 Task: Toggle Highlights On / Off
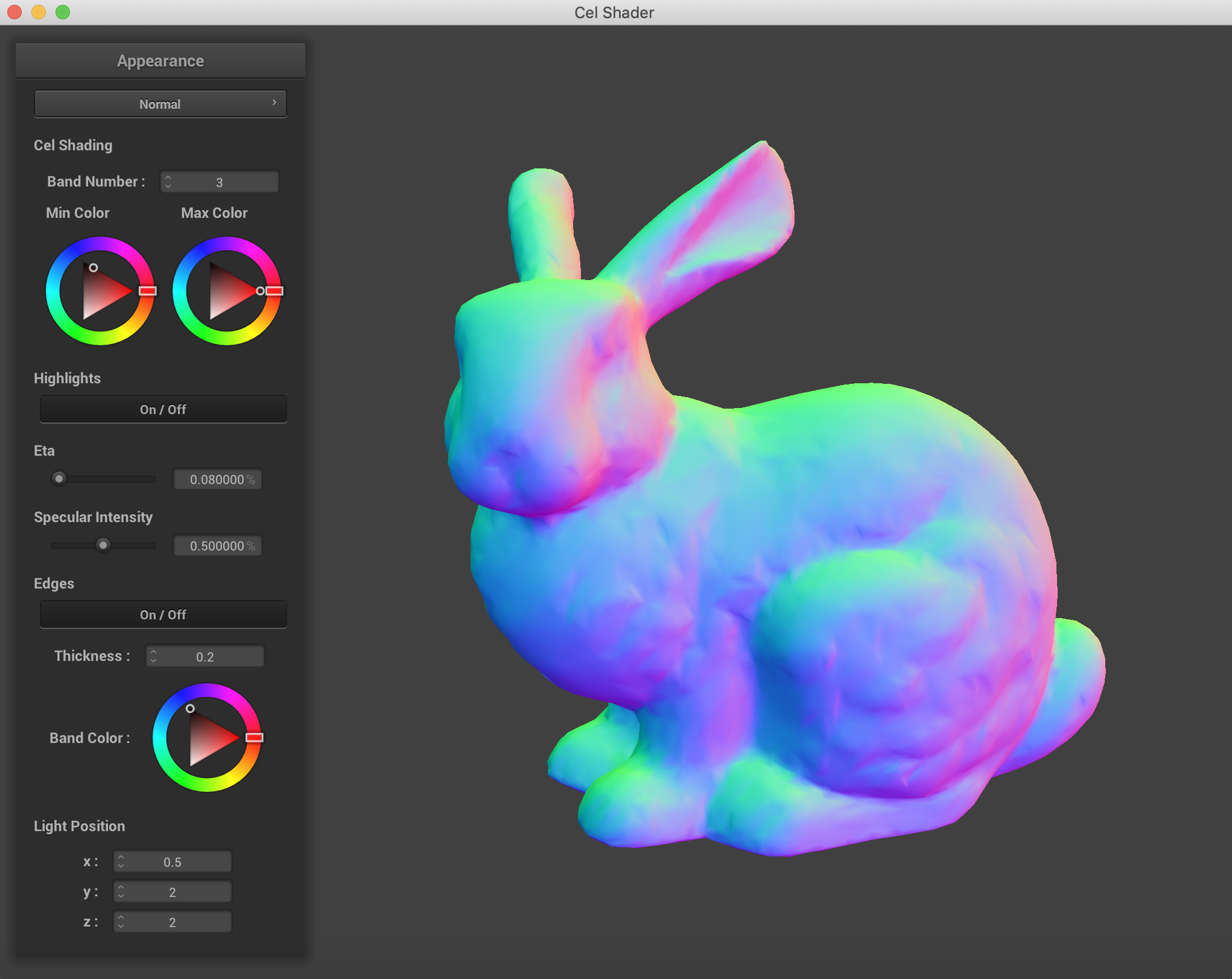(163, 409)
